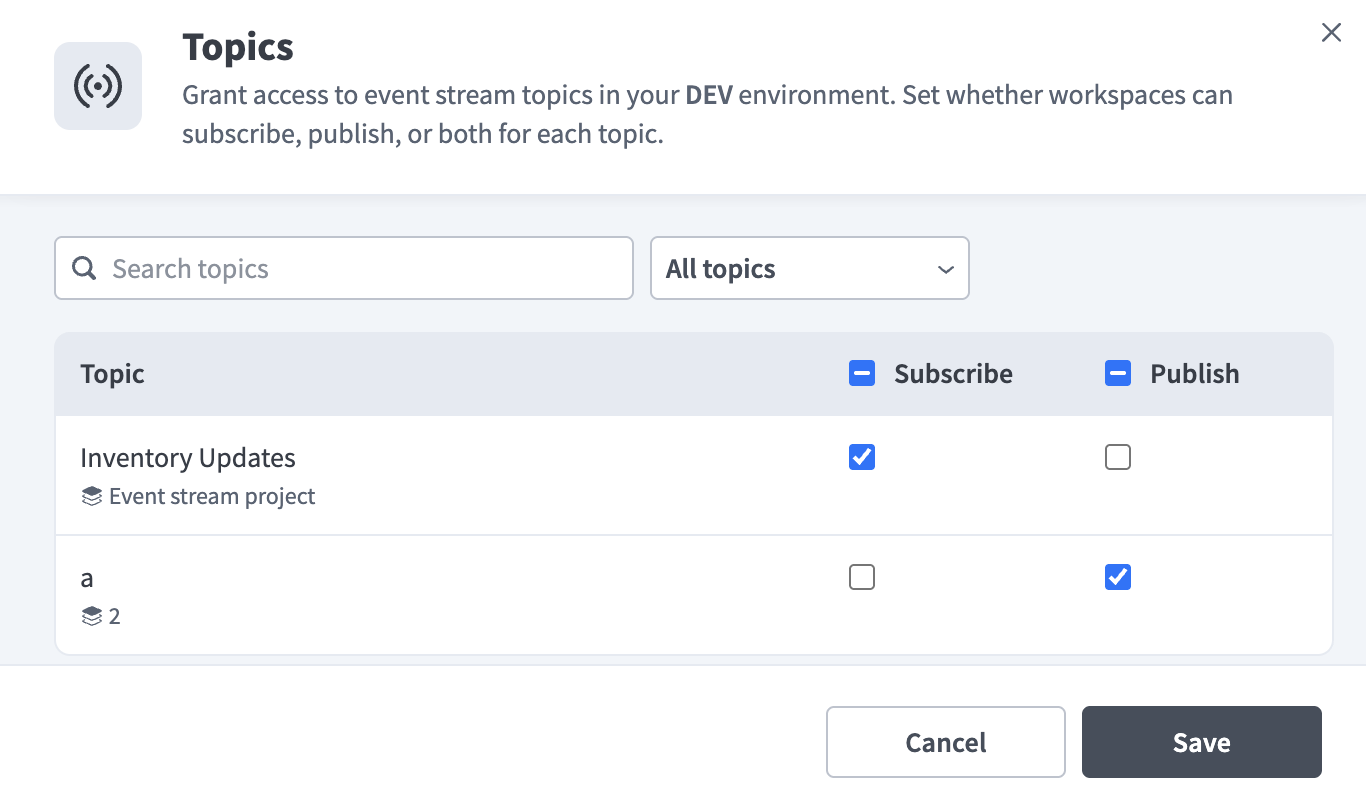Click the layers icon beside Event stream project

click(92, 496)
